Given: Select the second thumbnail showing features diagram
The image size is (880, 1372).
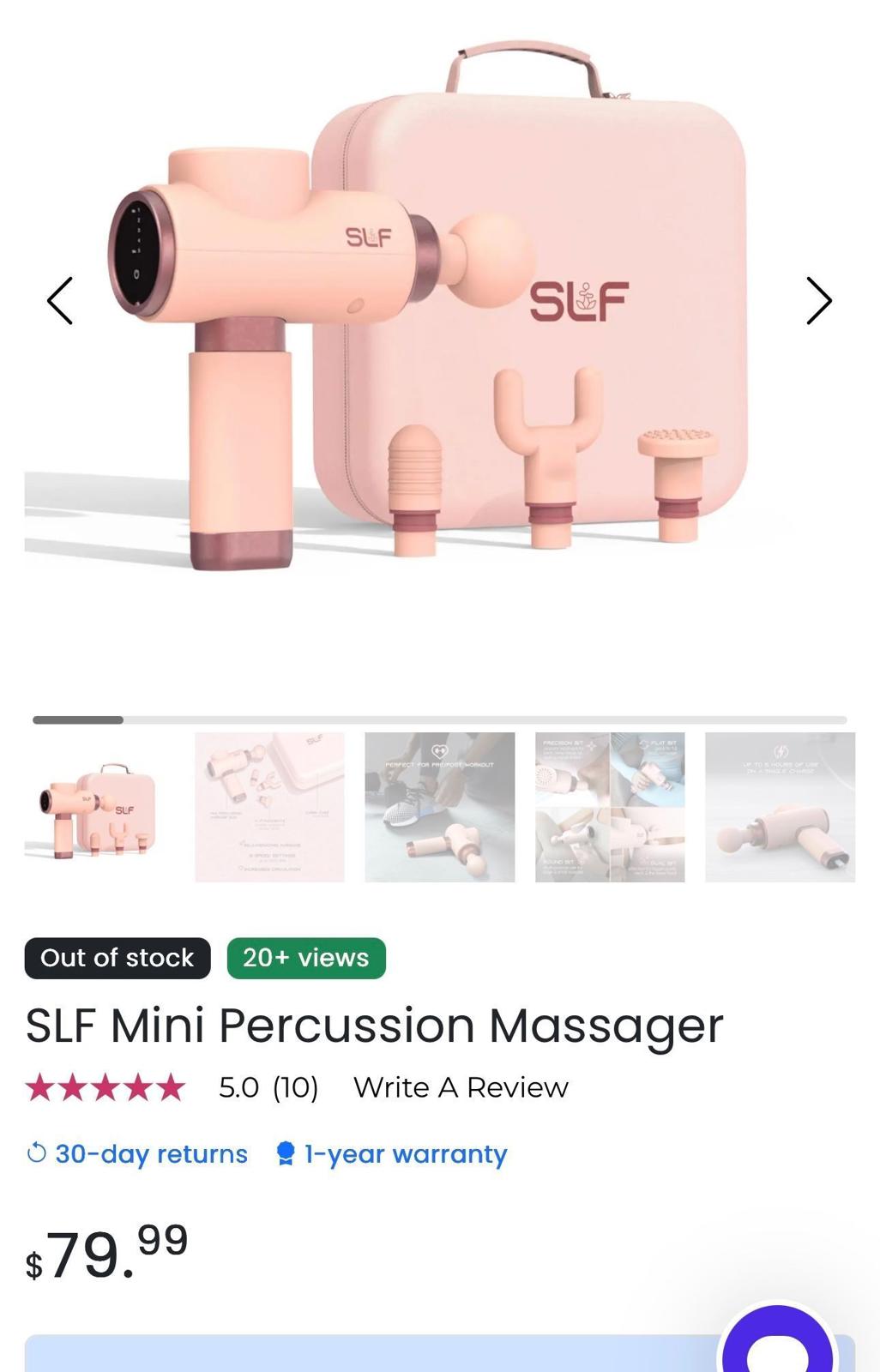Looking at the screenshot, I should pyautogui.click(x=269, y=807).
